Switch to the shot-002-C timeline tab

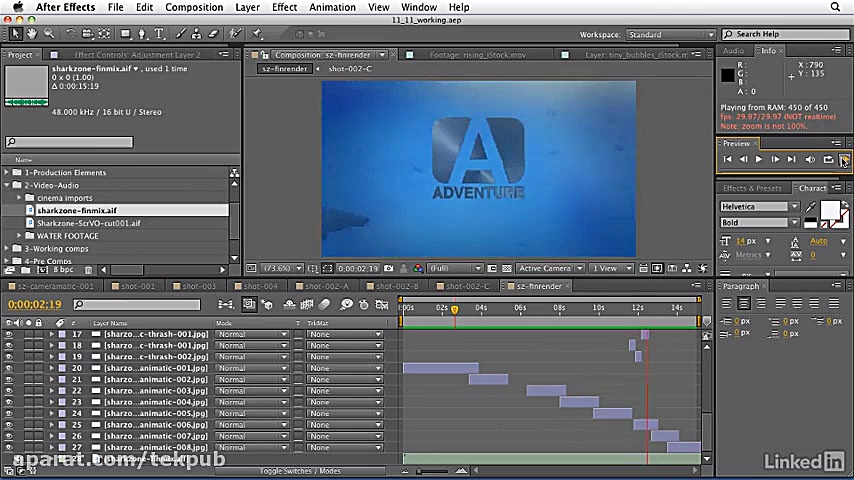(x=466, y=286)
